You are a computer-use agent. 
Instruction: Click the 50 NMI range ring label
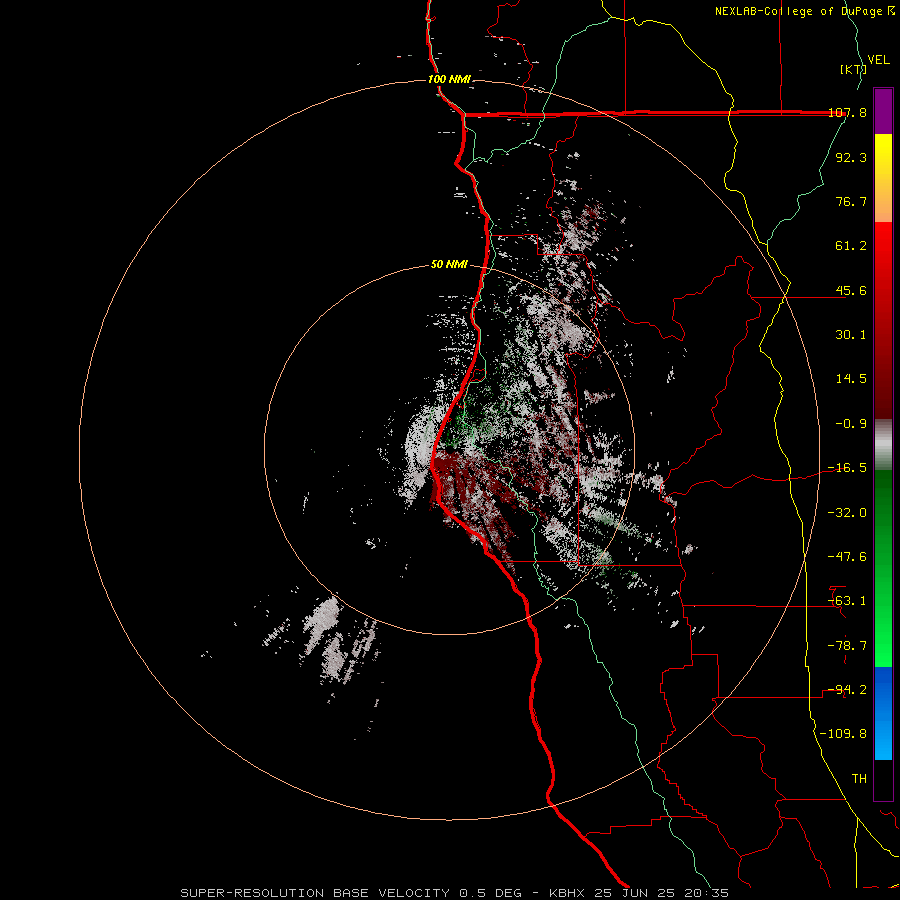click(449, 265)
